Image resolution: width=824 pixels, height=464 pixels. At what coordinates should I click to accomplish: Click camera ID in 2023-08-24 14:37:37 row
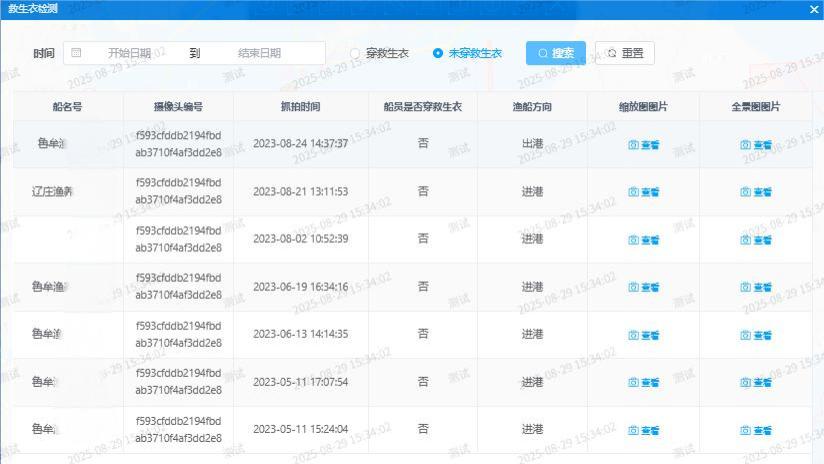pos(179,144)
